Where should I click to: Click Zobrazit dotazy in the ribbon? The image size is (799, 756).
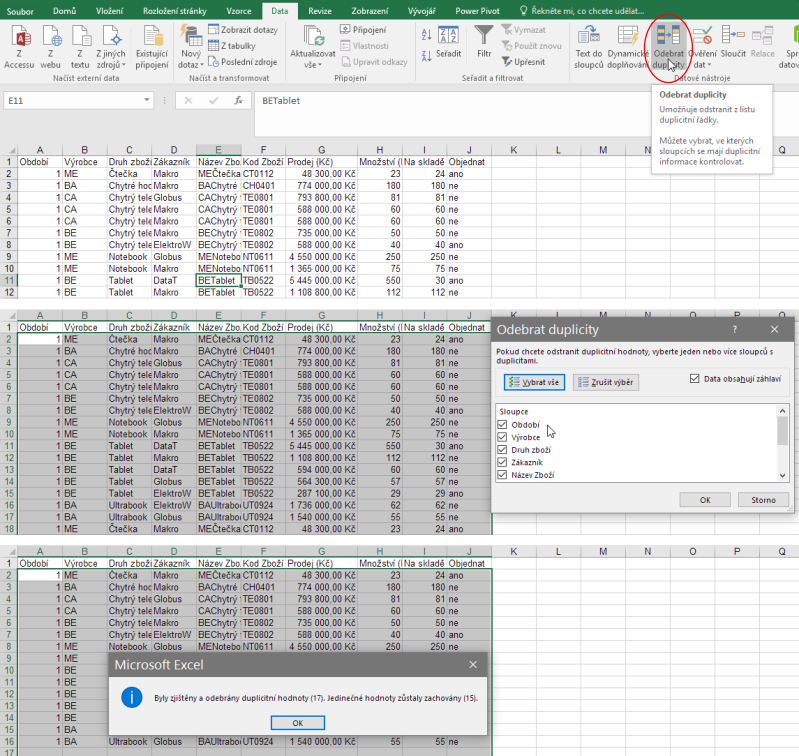coord(243,30)
